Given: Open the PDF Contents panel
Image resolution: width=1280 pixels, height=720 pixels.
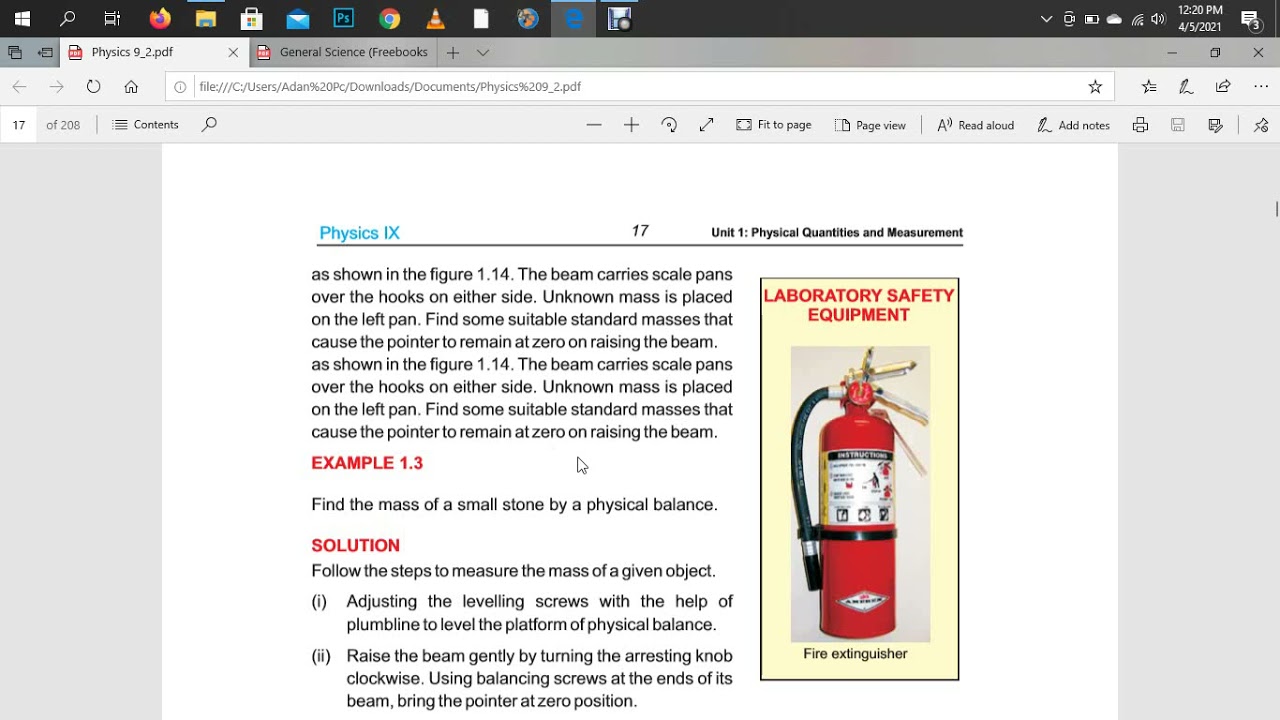Looking at the screenshot, I should click(x=146, y=125).
